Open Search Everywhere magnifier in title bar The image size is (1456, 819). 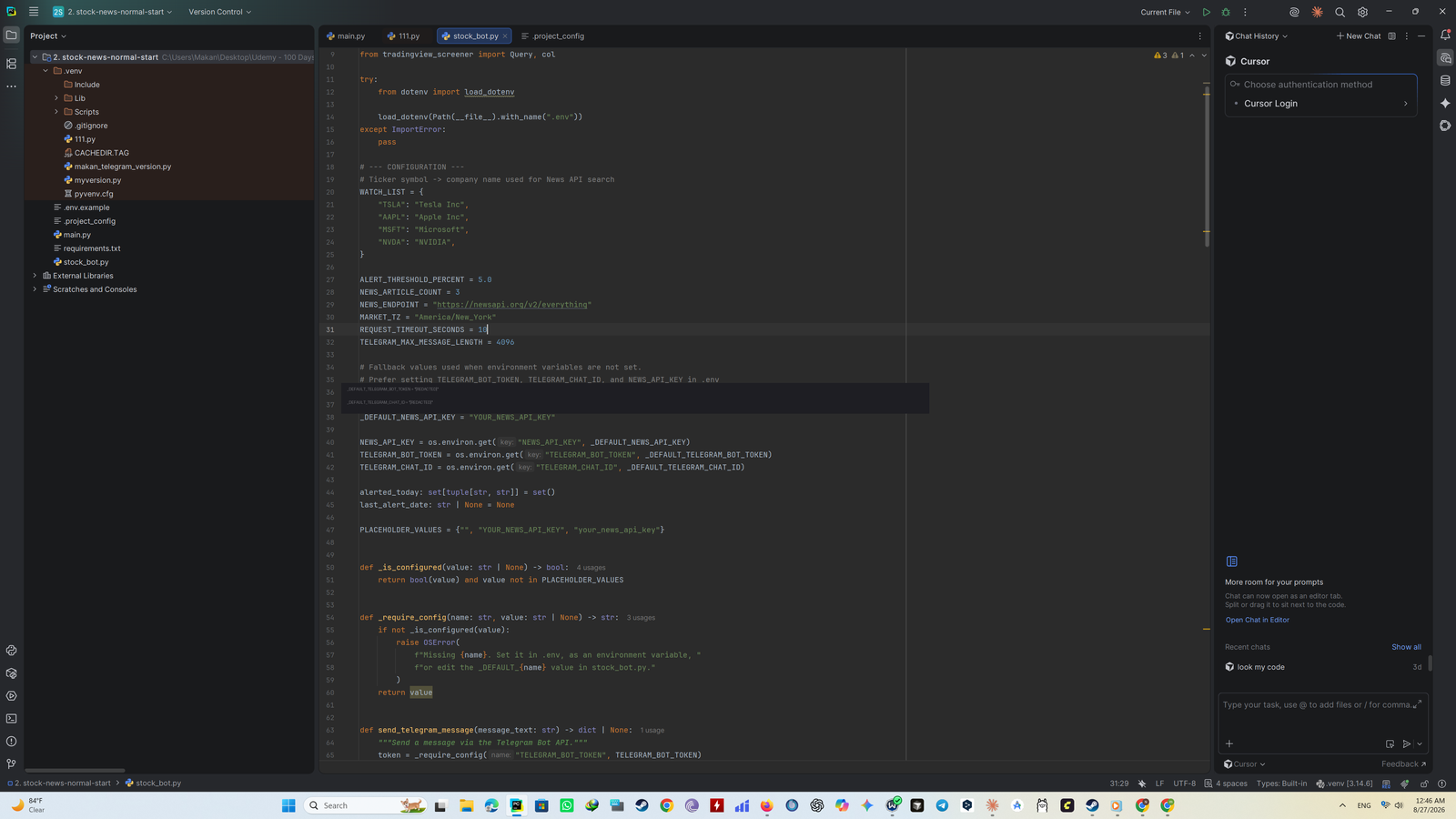click(x=1340, y=12)
